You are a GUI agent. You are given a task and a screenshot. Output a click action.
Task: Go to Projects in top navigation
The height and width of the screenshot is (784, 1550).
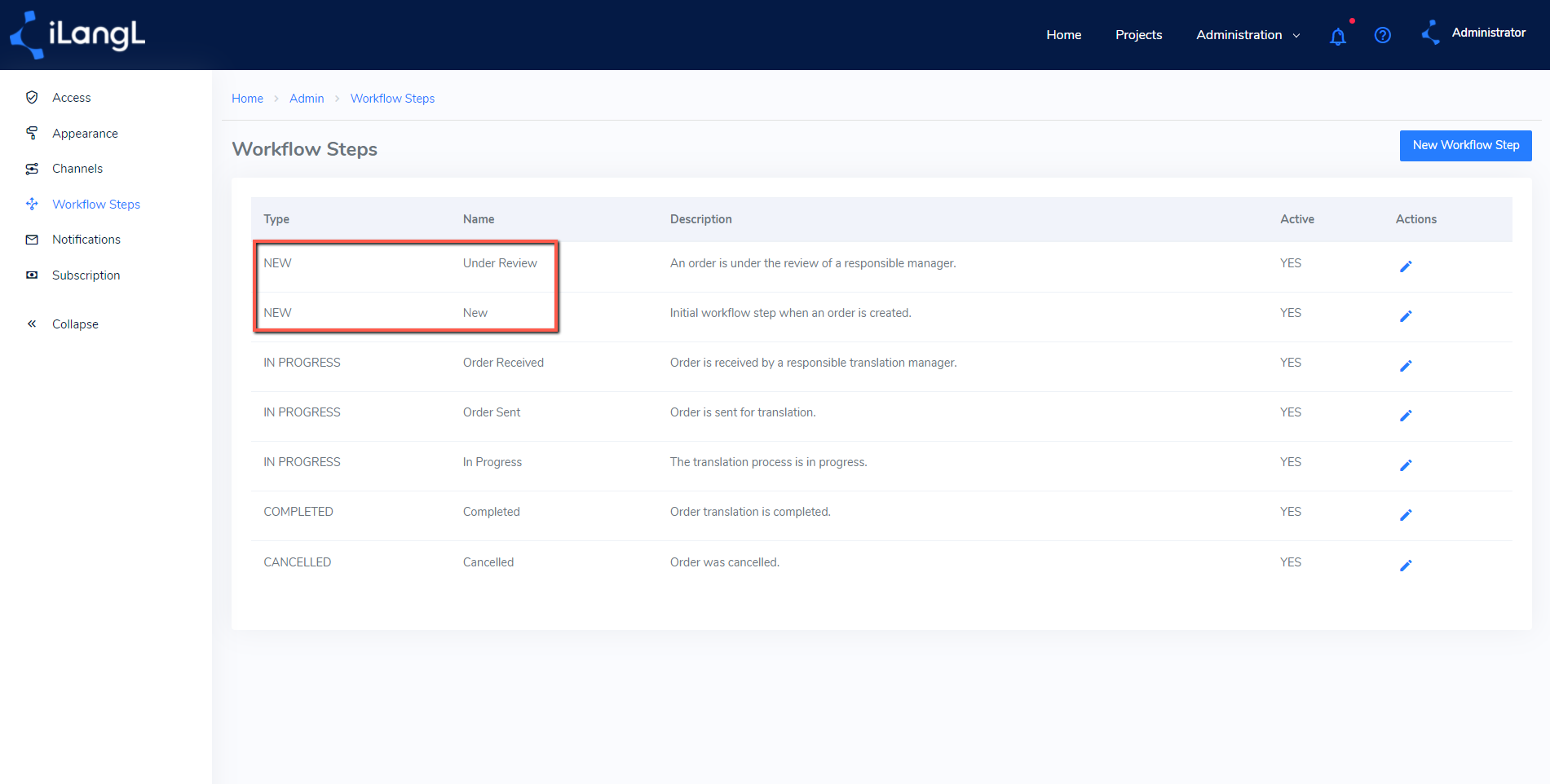[1138, 35]
